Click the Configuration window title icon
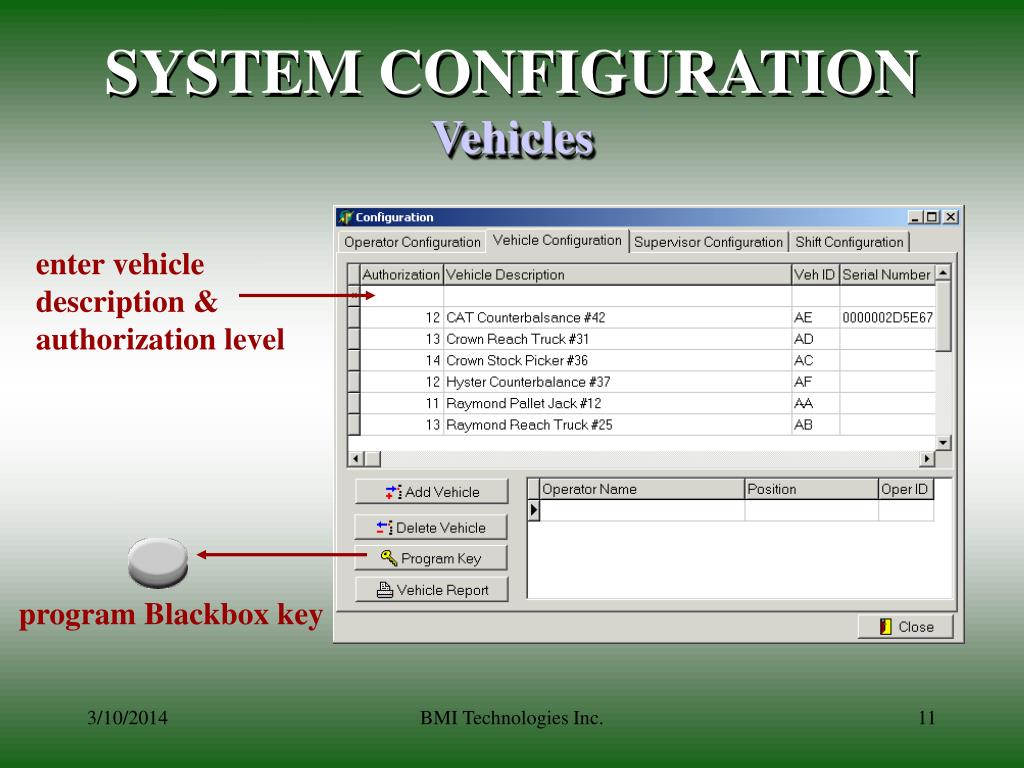 point(345,217)
